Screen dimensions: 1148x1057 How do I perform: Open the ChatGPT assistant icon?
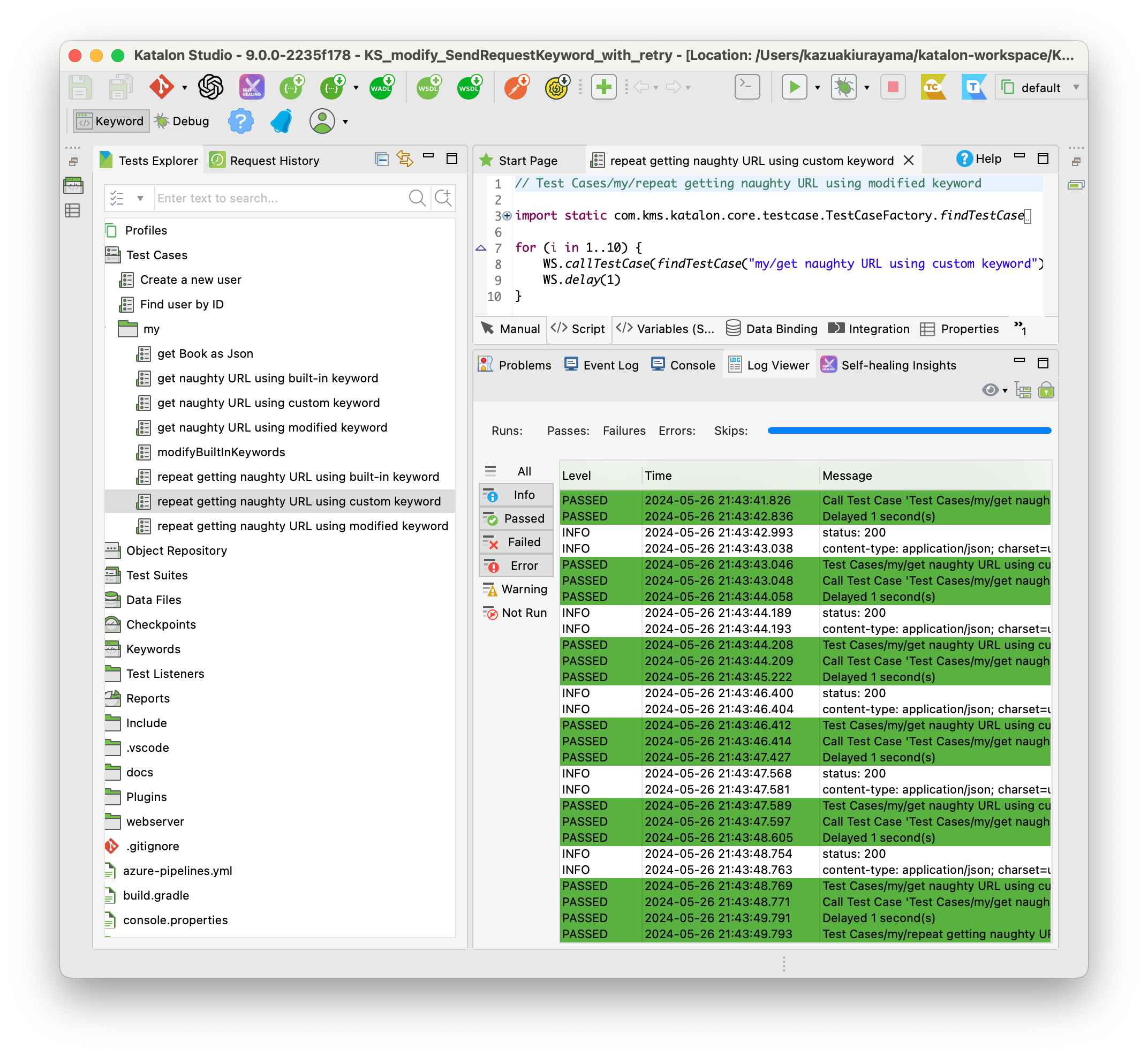210,87
